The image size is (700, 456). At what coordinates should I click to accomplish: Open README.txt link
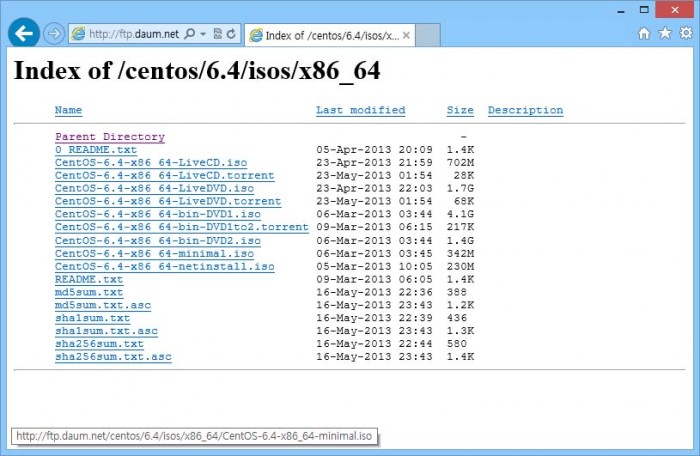coord(89,280)
